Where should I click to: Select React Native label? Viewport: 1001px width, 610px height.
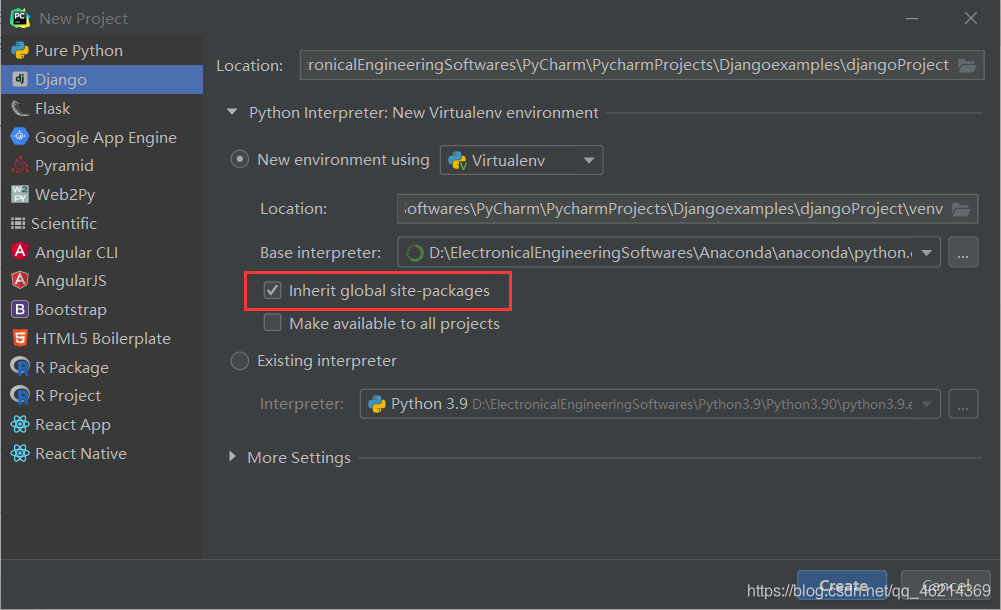click(80, 453)
